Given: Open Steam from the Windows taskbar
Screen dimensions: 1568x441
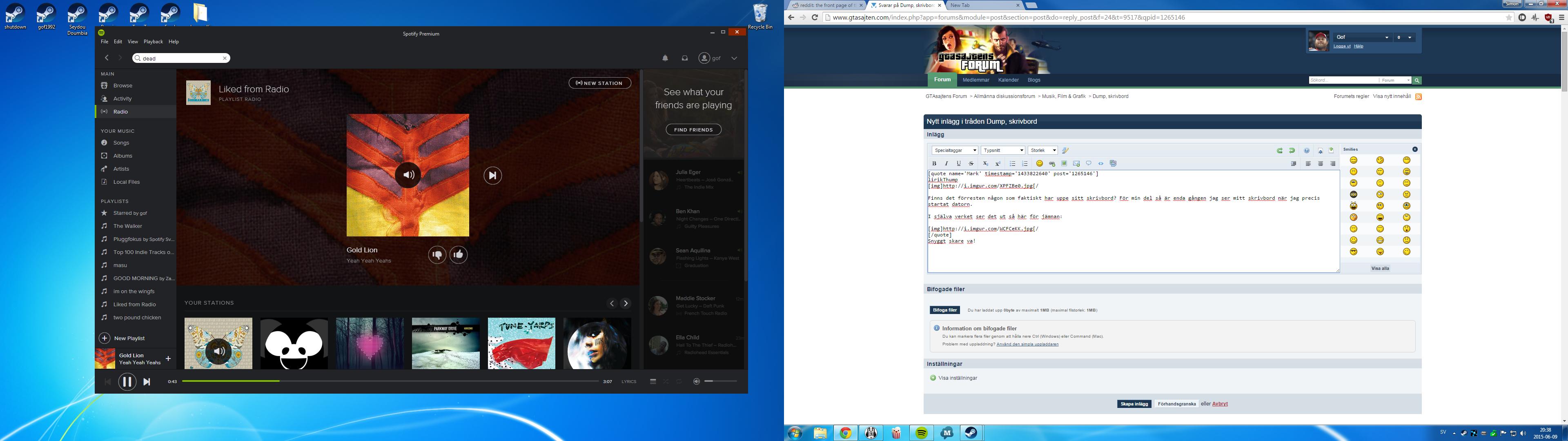Looking at the screenshot, I should point(971,433).
